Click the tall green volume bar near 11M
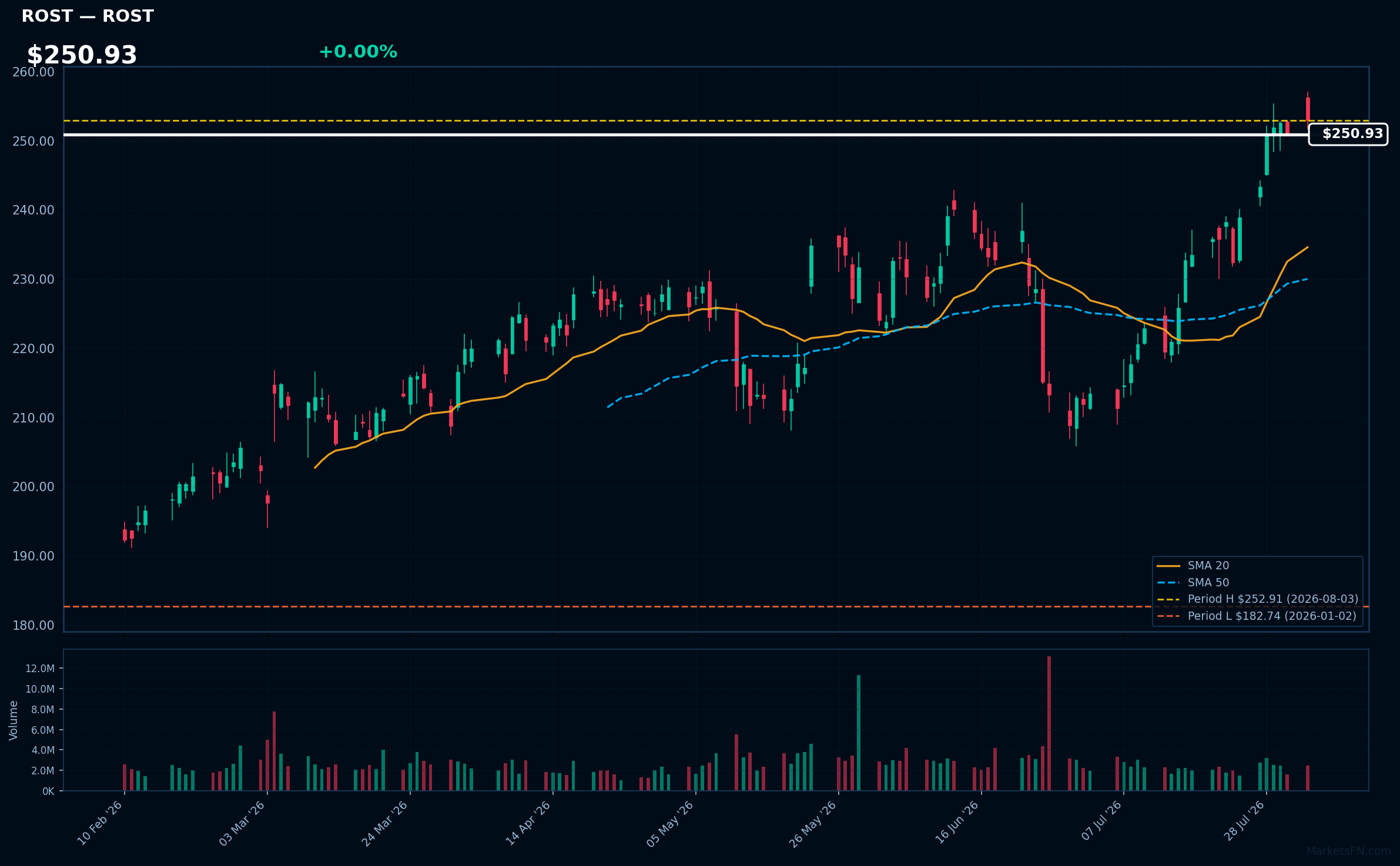 859,733
